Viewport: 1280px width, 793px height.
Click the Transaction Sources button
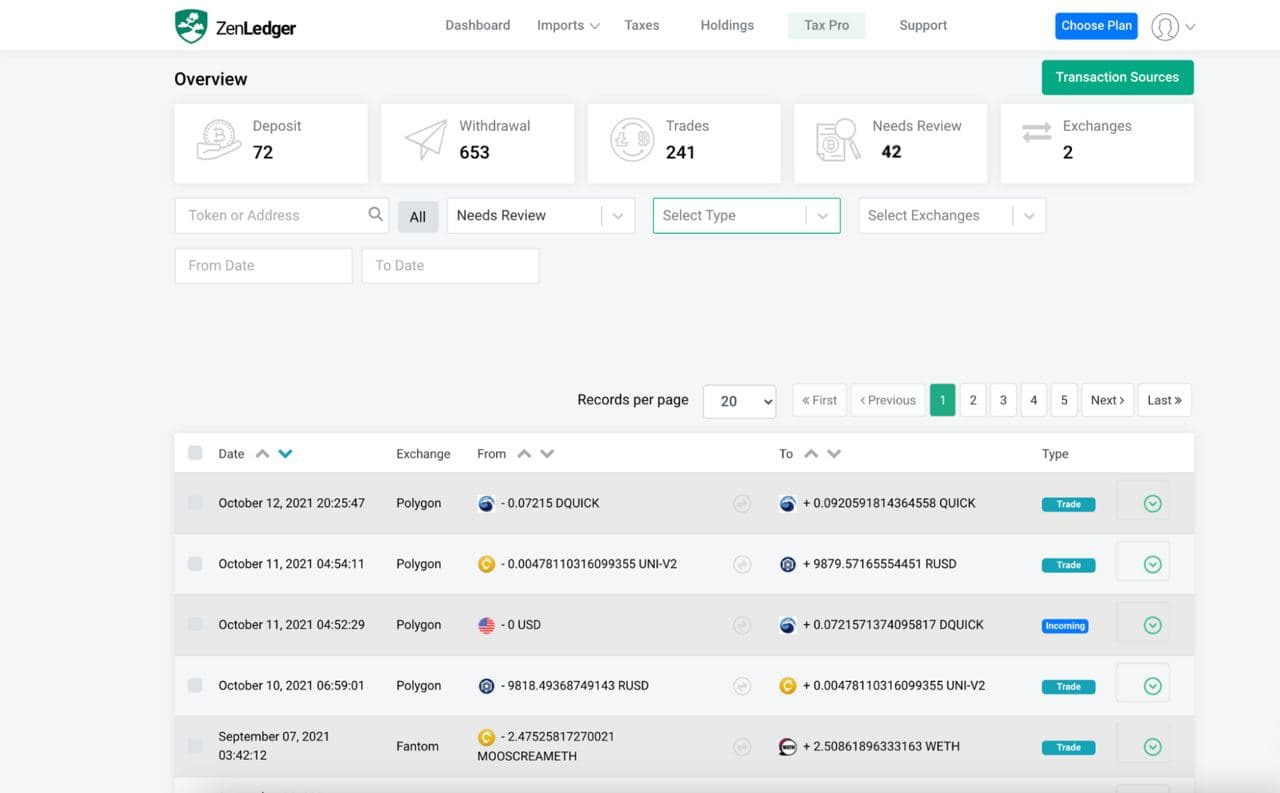[1117, 77]
